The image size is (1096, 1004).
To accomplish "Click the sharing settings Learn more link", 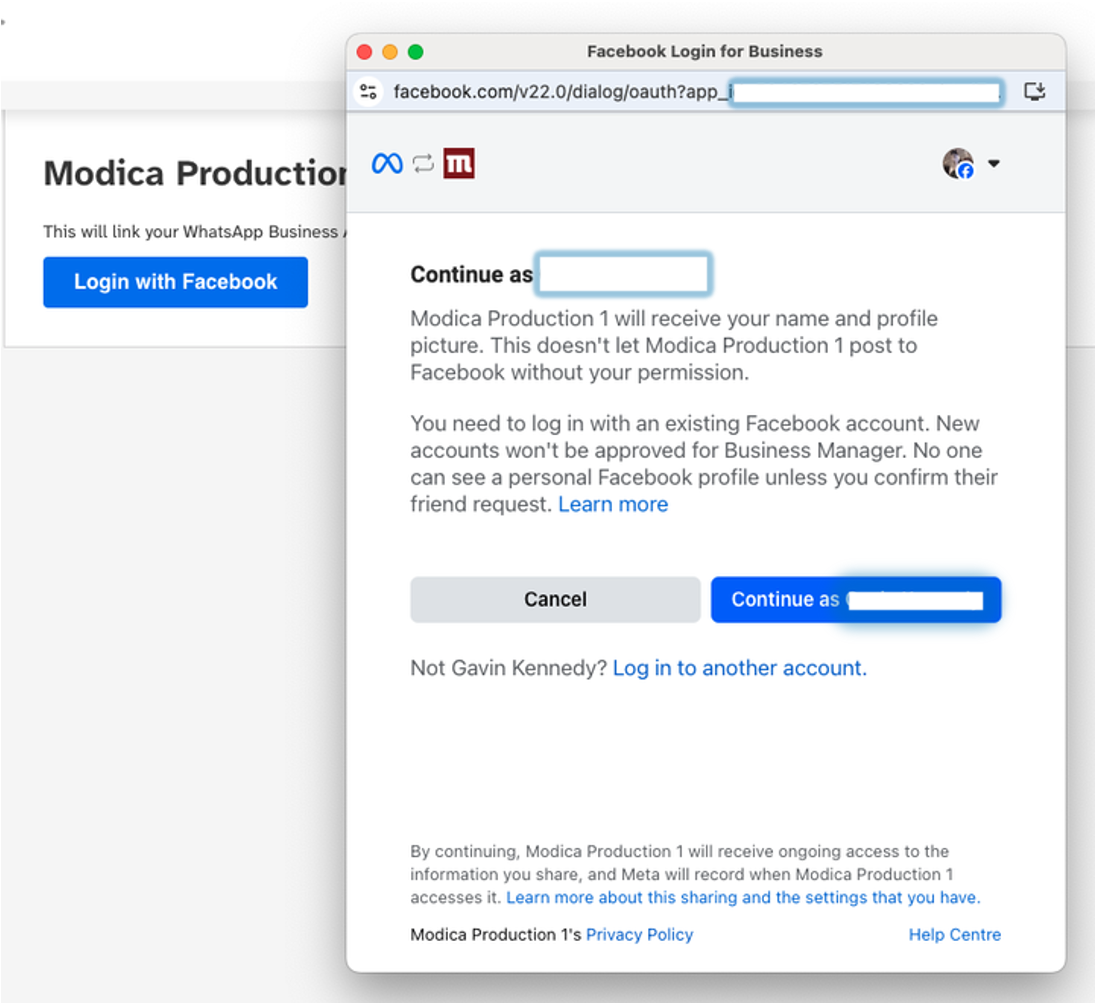I will pos(744,897).
